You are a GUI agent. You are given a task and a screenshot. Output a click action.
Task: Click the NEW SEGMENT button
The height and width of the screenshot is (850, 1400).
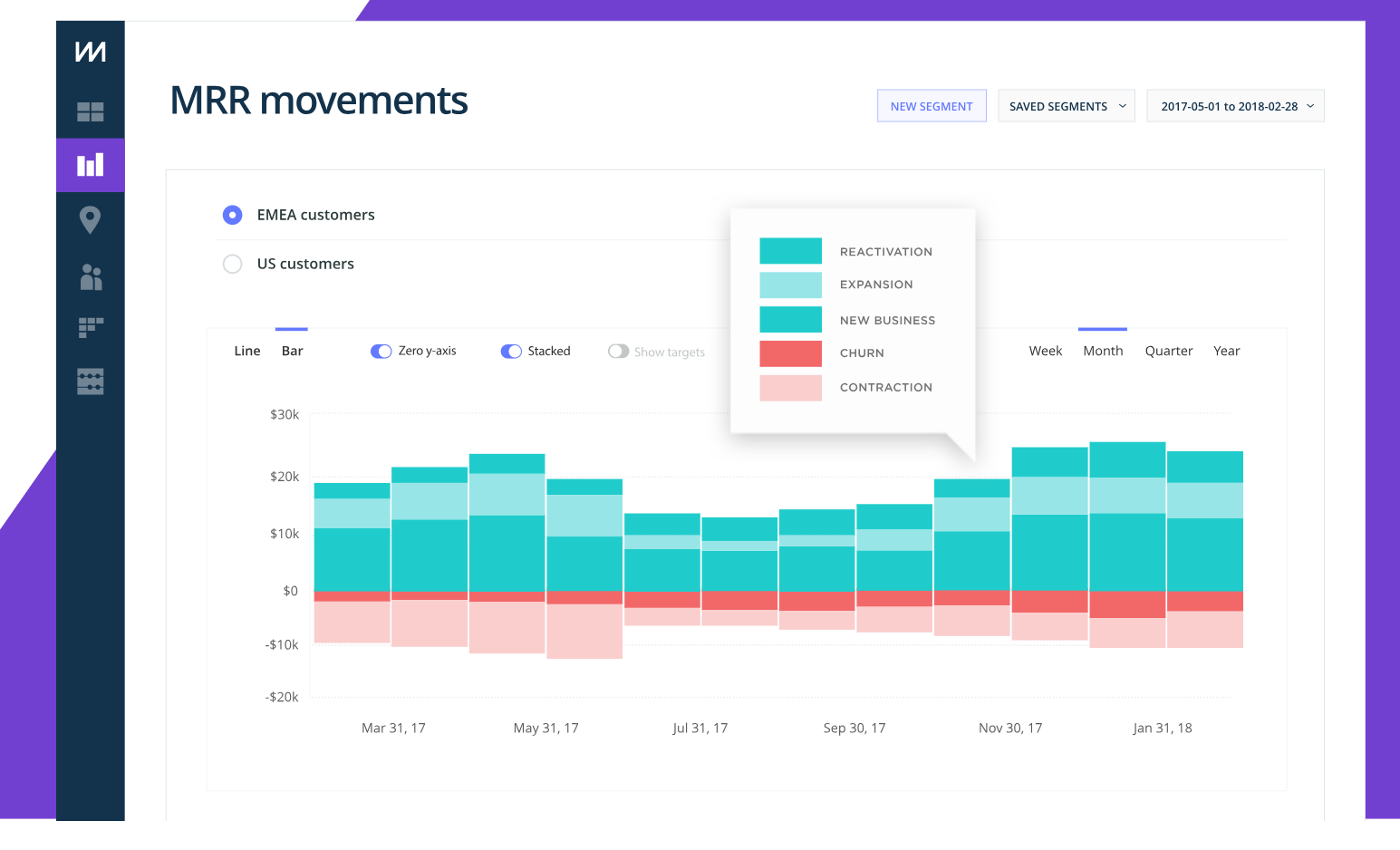tap(932, 105)
